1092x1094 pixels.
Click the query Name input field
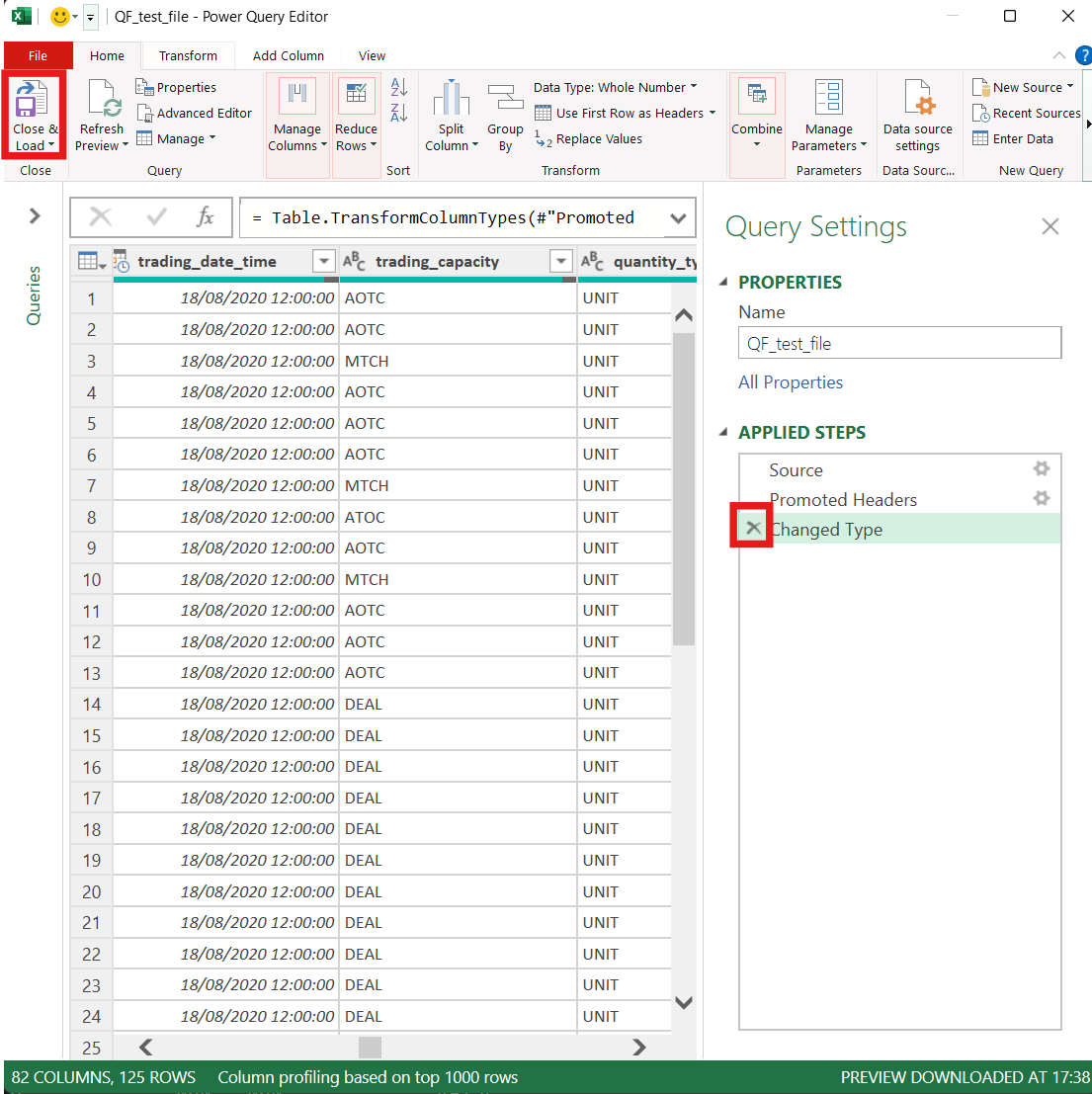tap(900, 343)
